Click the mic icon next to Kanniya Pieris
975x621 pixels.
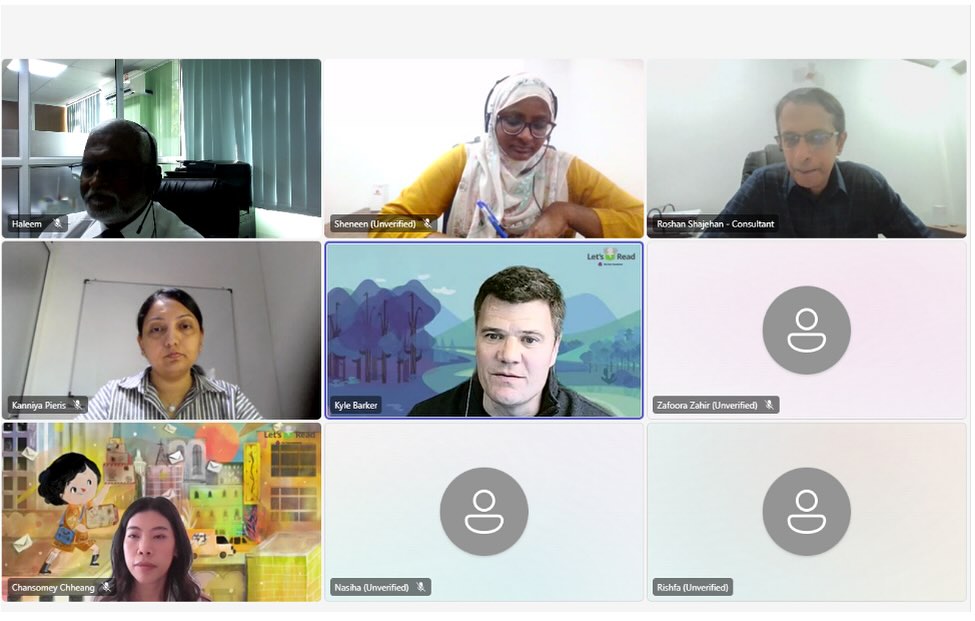78,405
